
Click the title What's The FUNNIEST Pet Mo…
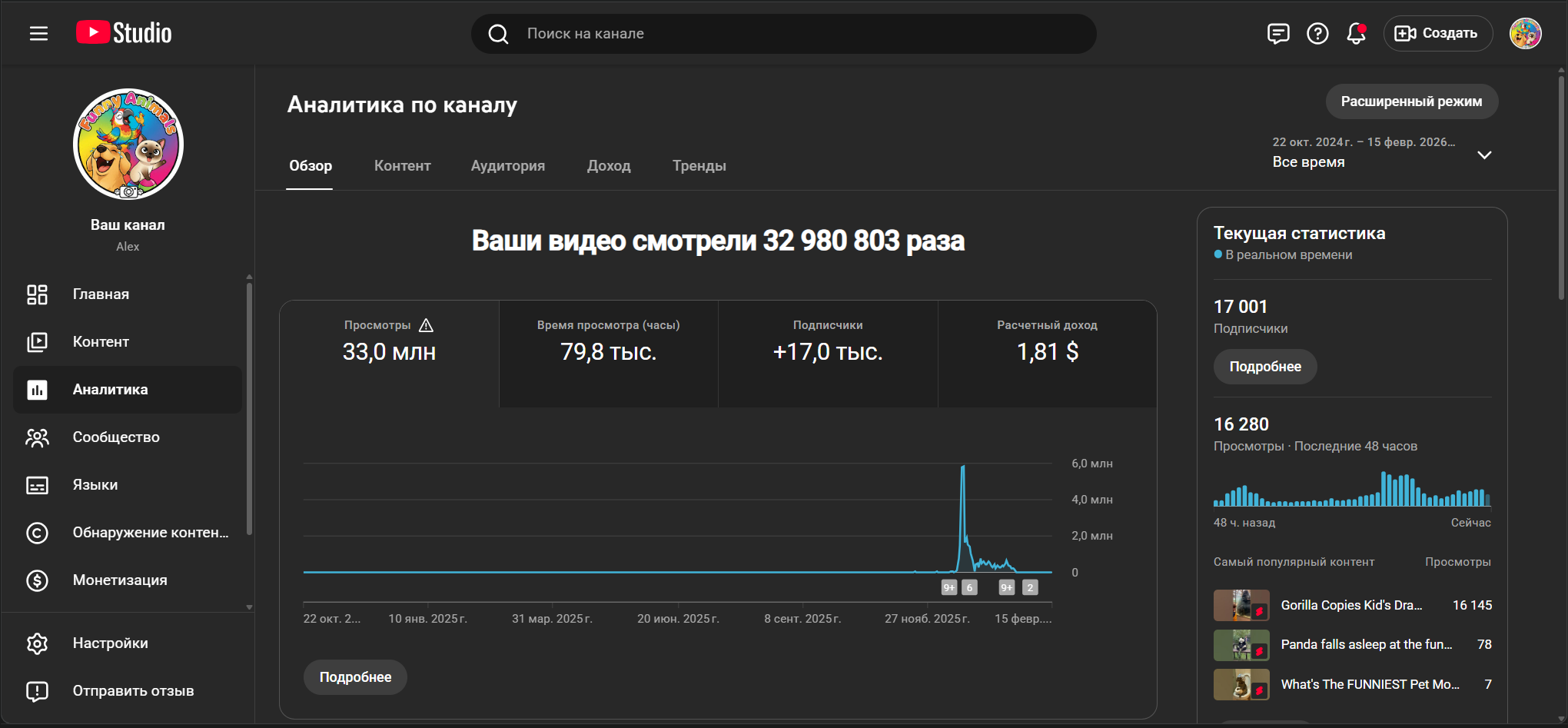tap(1370, 684)
